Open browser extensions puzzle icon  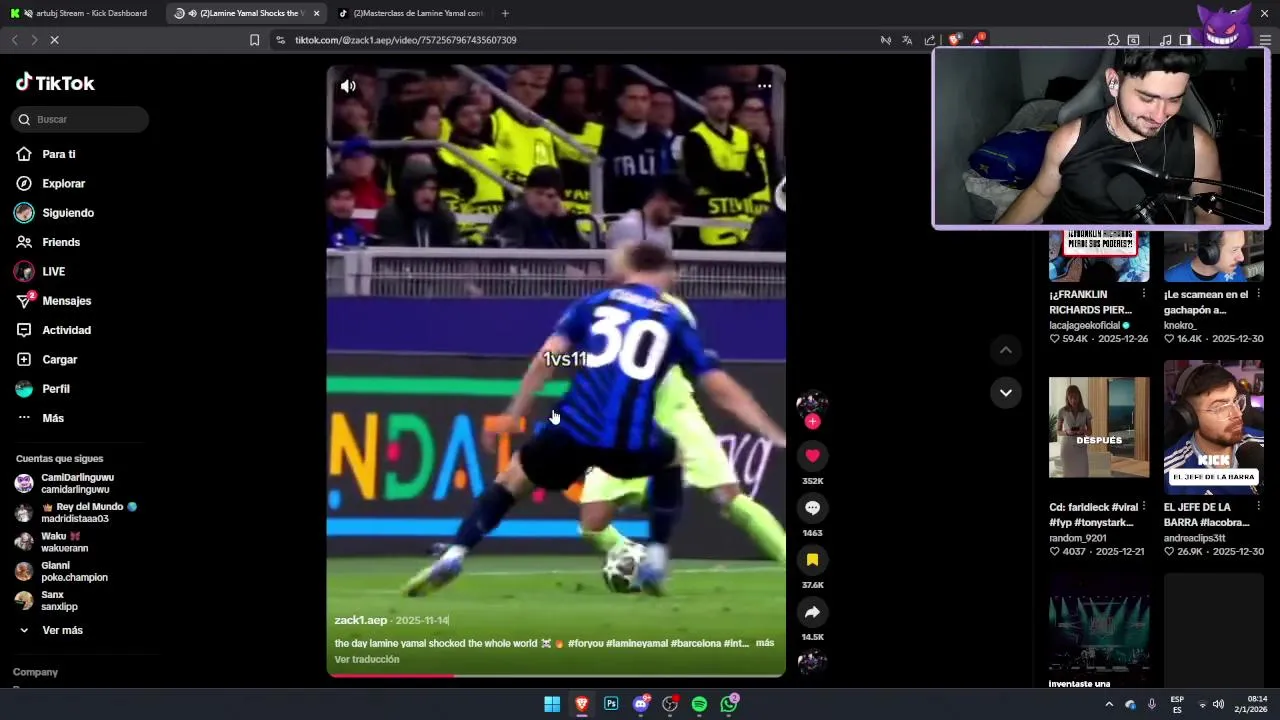(x=1113, y=40)
